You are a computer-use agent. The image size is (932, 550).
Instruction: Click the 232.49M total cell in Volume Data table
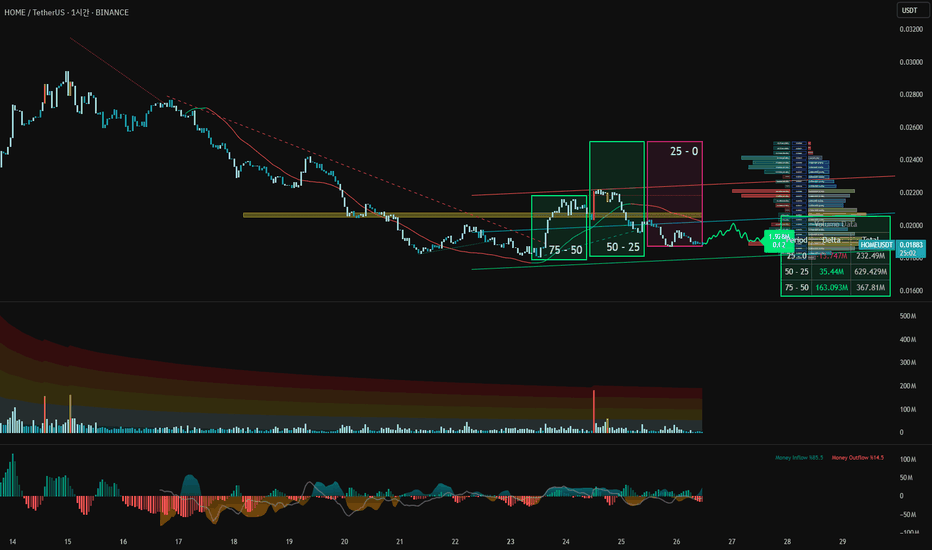pyautogui.click(x=871, y=256)
